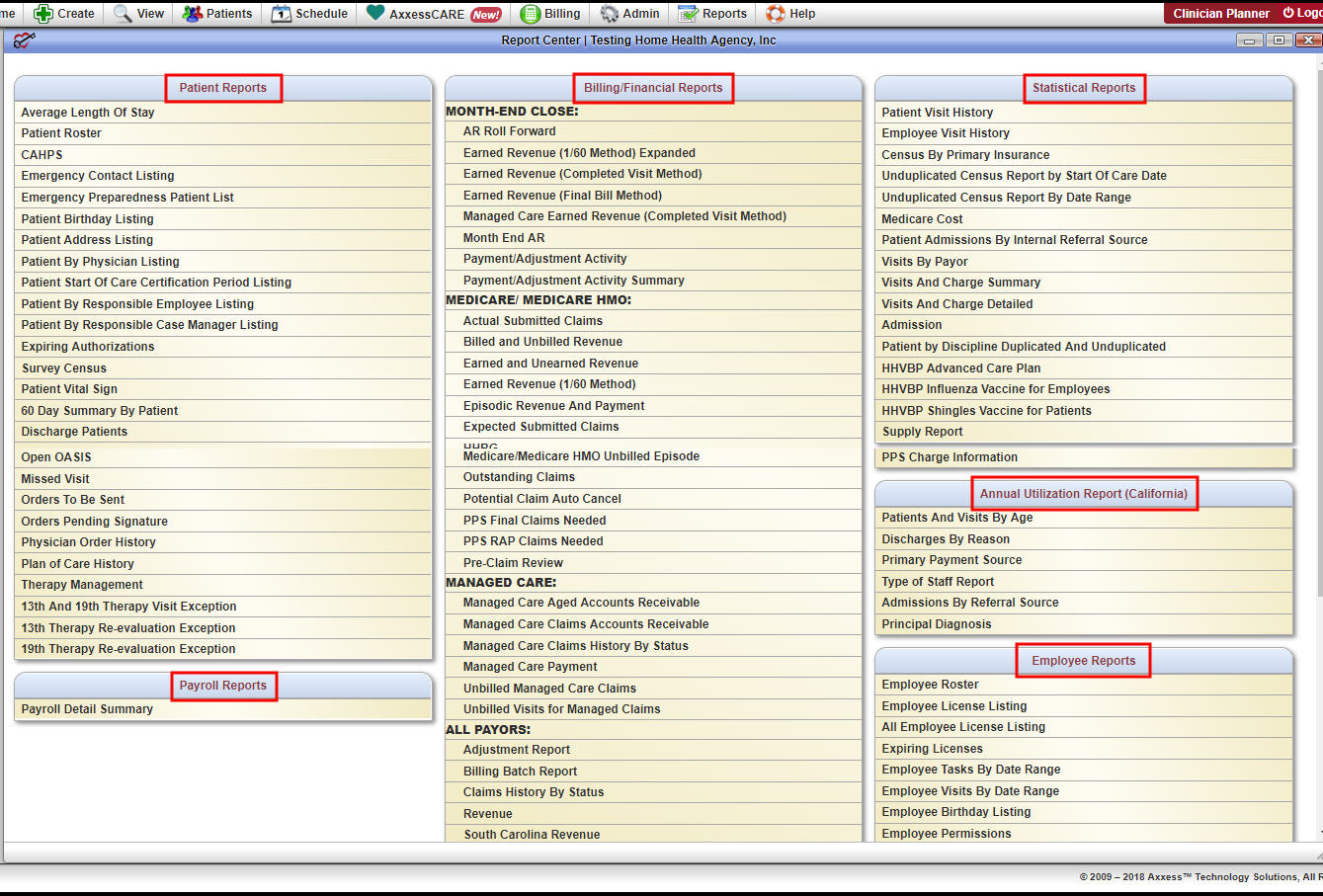Click the Reports menu icon
The height and width of the screenshot is (896, 1323).
(688, 14)
